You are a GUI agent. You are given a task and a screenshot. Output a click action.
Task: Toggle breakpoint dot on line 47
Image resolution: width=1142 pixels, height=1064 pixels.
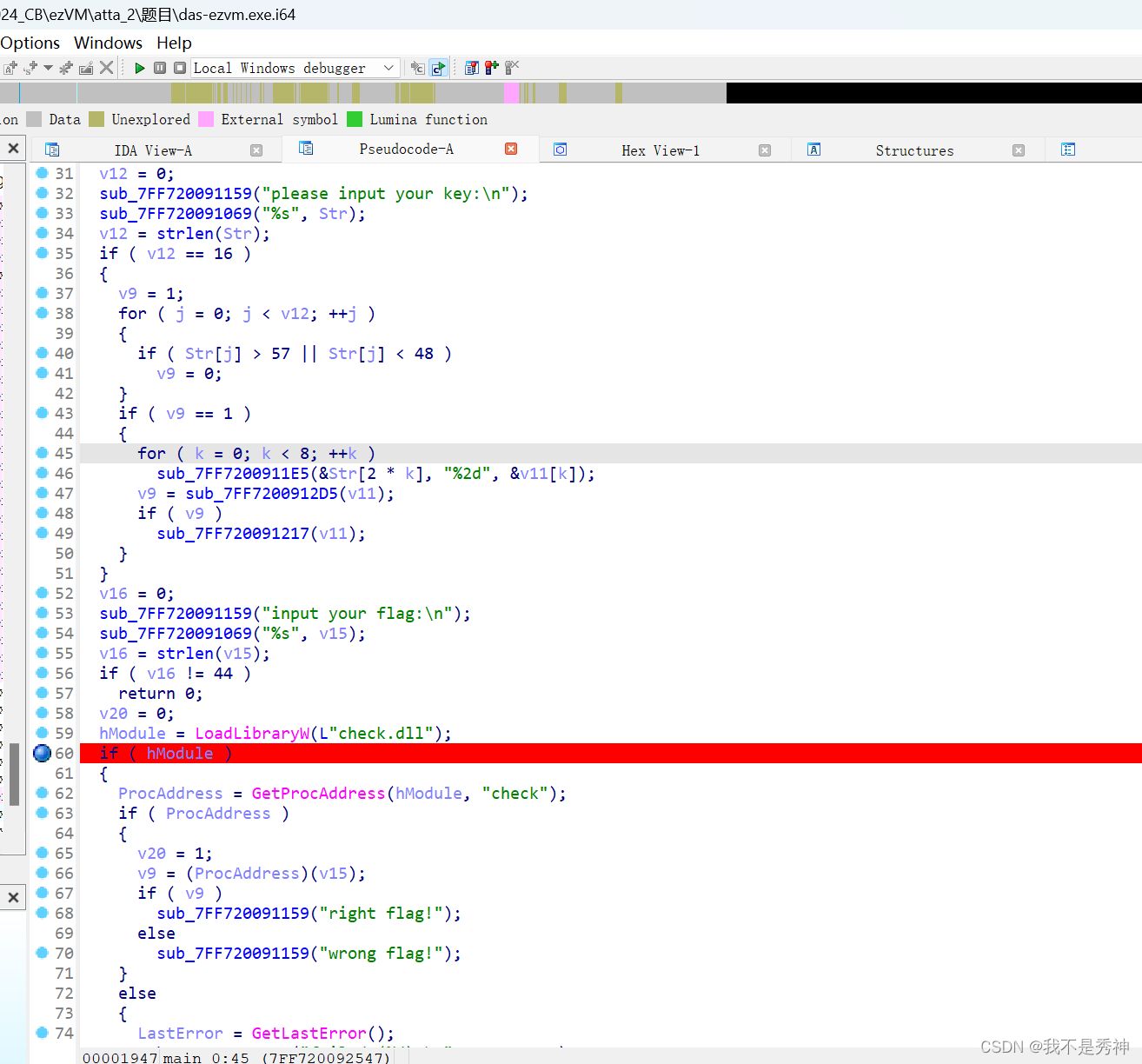(x=42, y=493)
